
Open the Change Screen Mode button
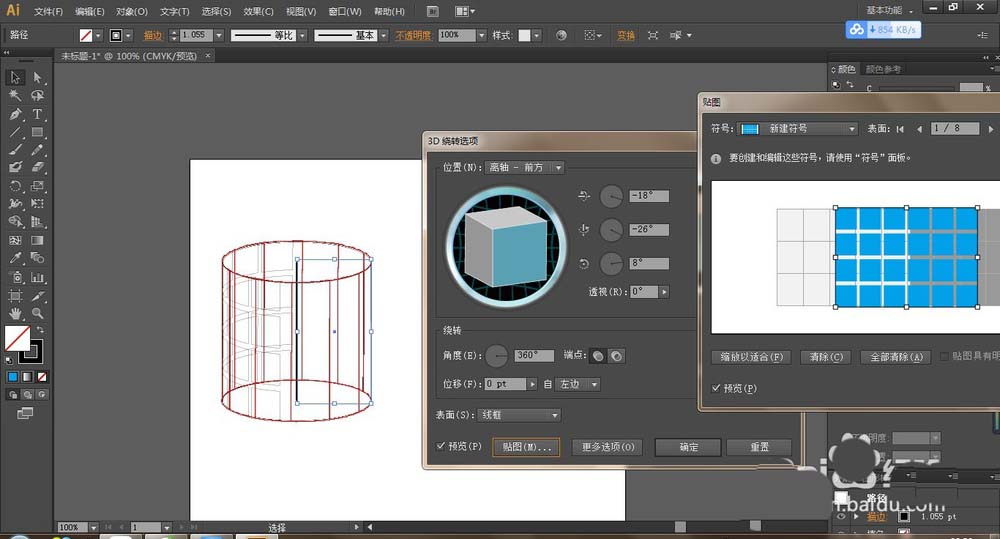click(25, 413)
